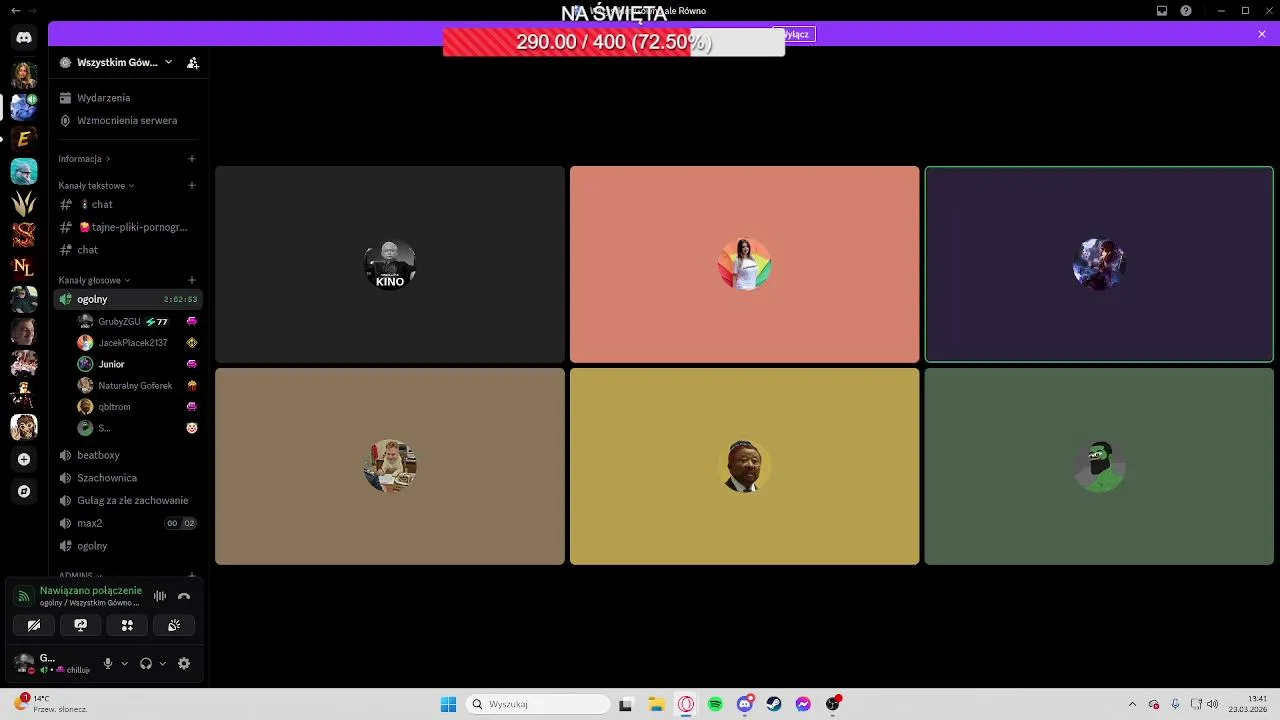
Task: Add a server with plus icon
Action: (x=24, y=459)
